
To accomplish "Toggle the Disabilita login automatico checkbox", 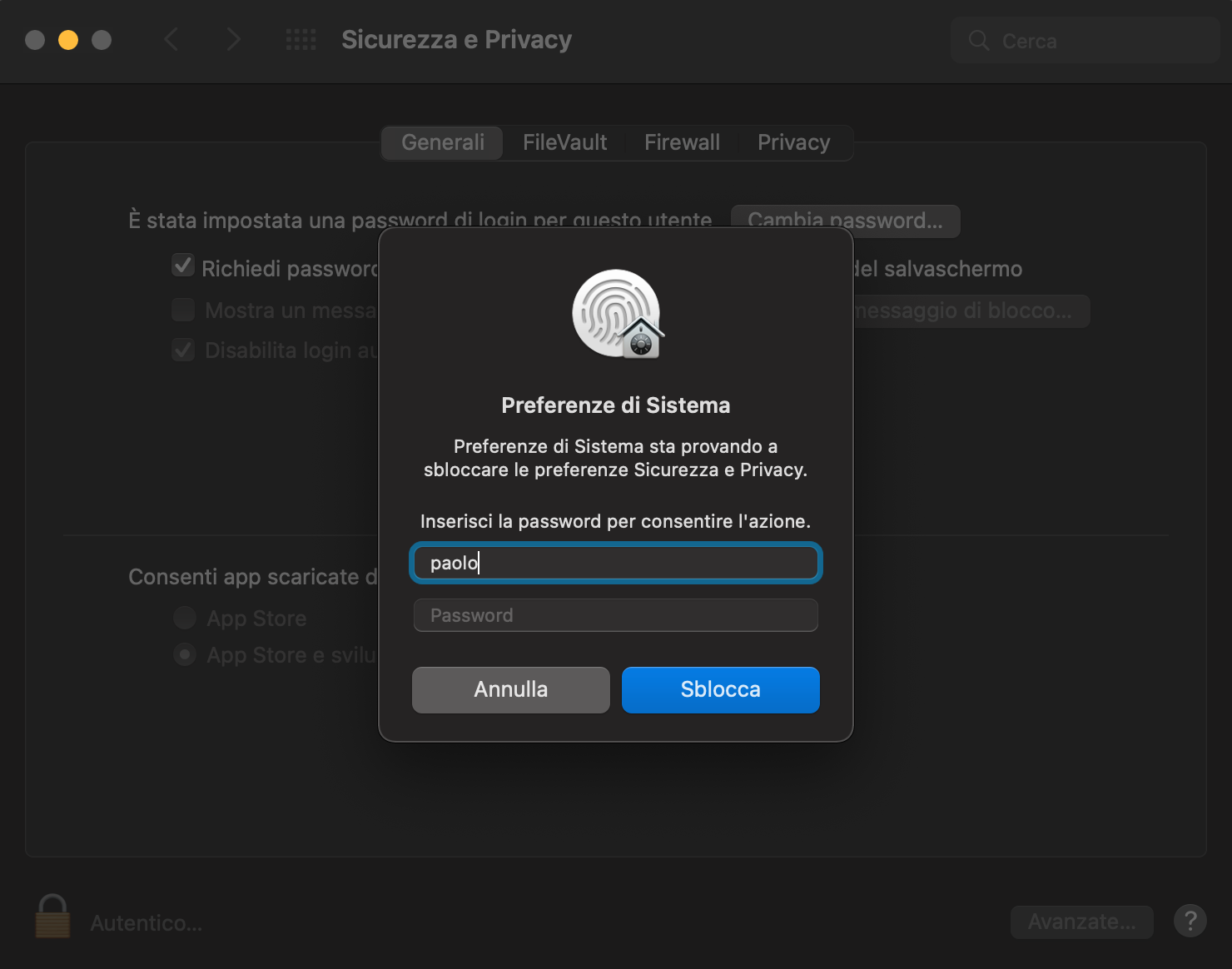I will [x=183, y=350].
